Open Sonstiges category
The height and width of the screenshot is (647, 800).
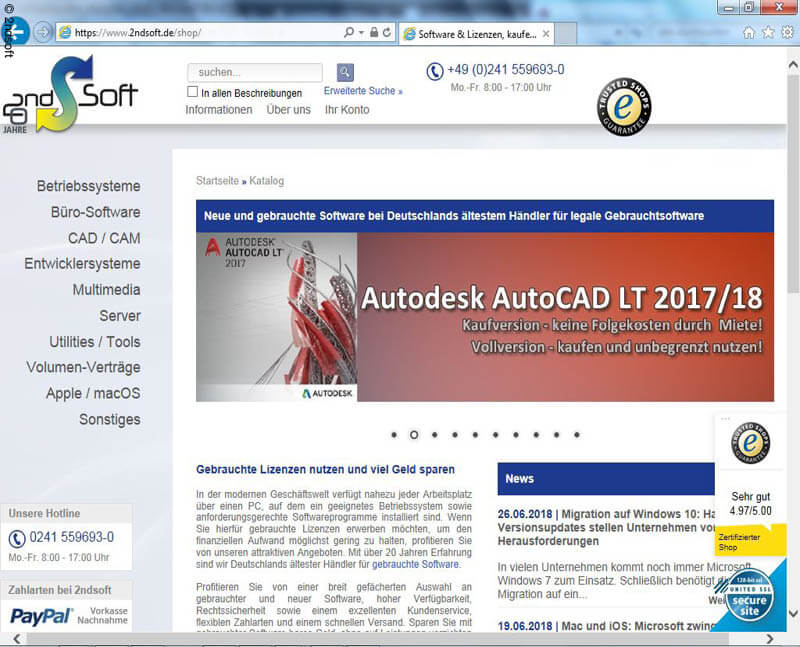coord(110,419)
